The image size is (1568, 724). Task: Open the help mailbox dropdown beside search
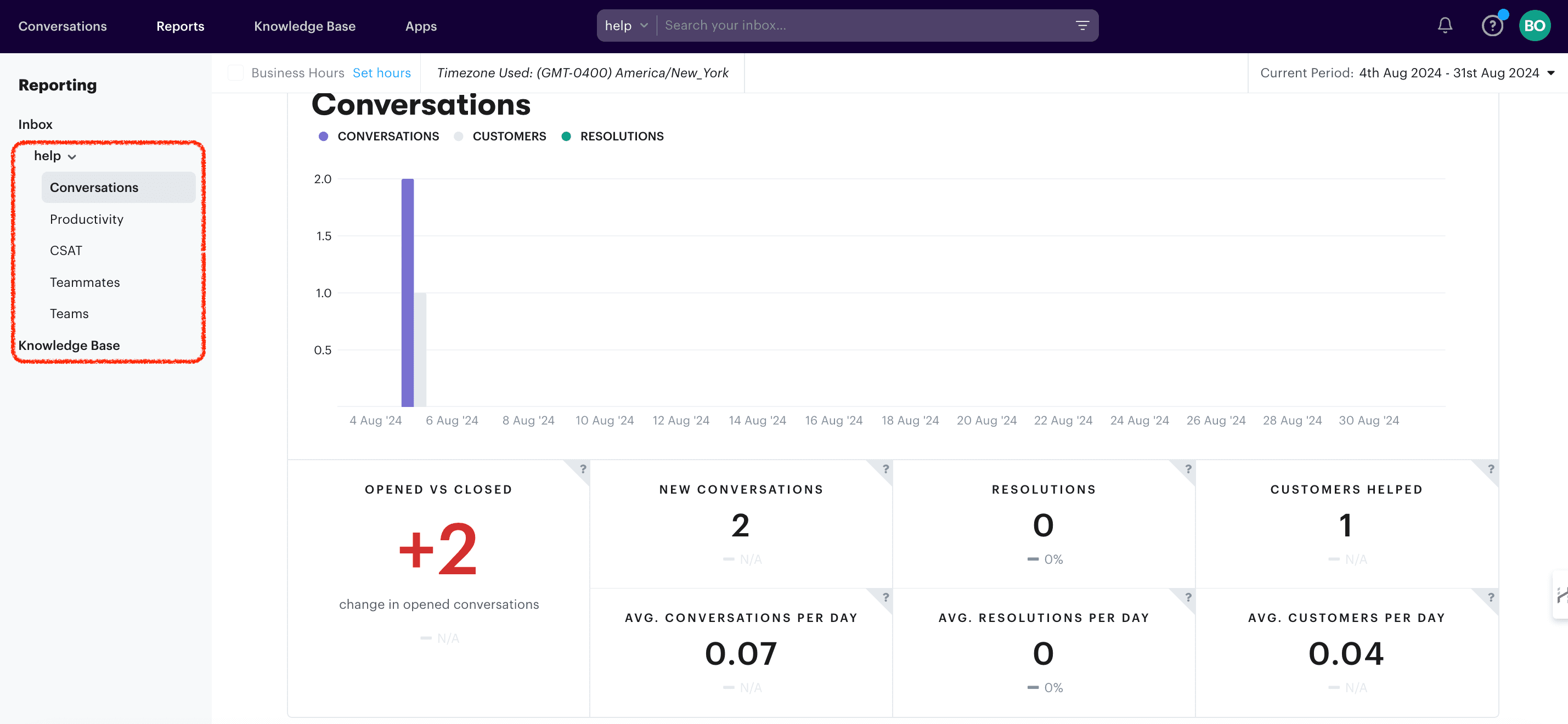pos(626,25)
